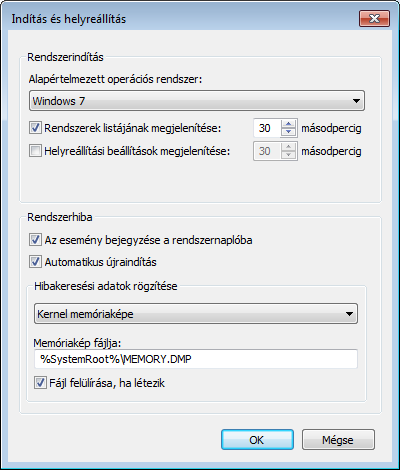
Task: Toggle Fájl felülírása, ha létezik checkbox
Action: click(40, 383)
